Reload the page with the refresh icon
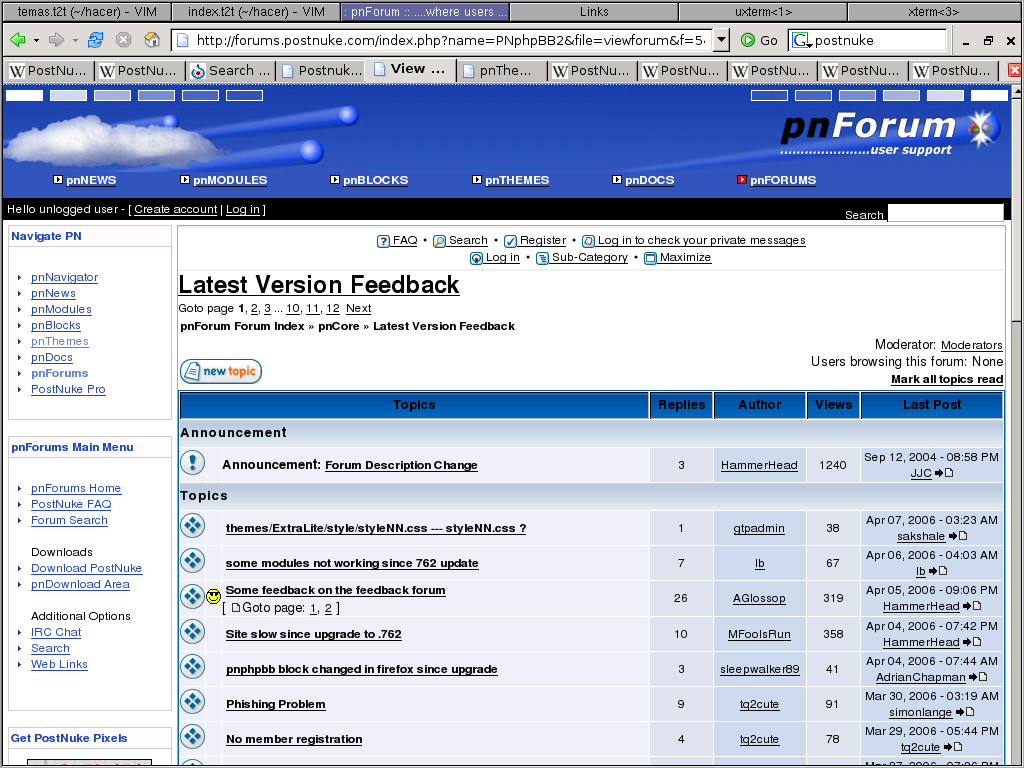This screenshot has height=768, width=1024. 95,40
